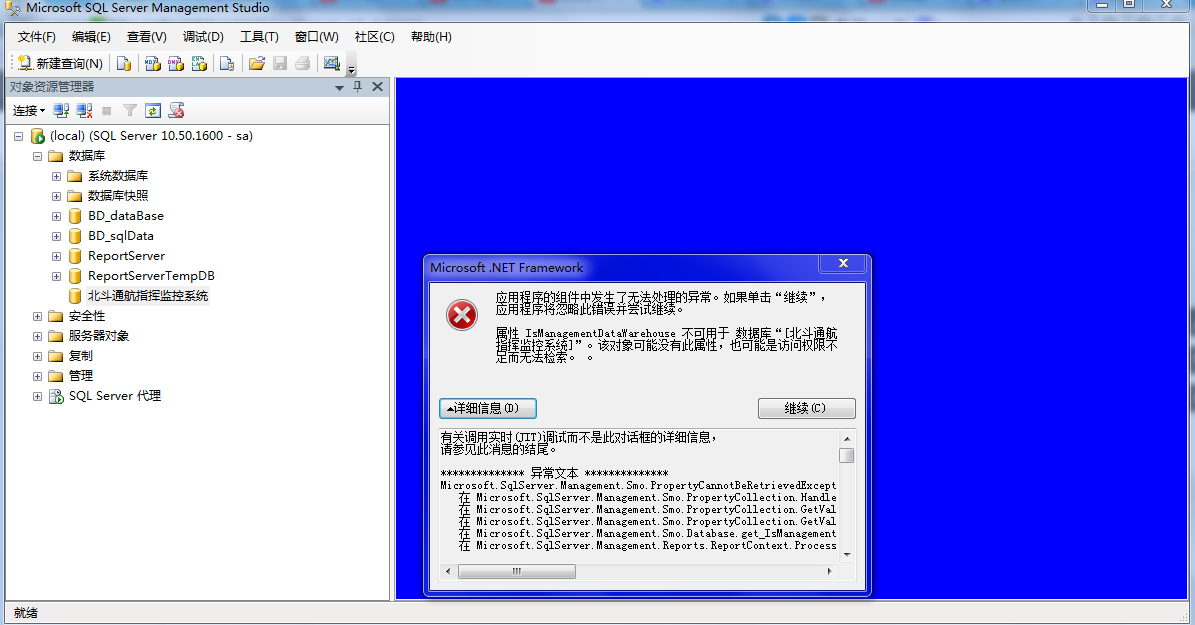Open the 文件(F) menu
The width and height of the screenshot is (1195, 625).
[37, 37]
